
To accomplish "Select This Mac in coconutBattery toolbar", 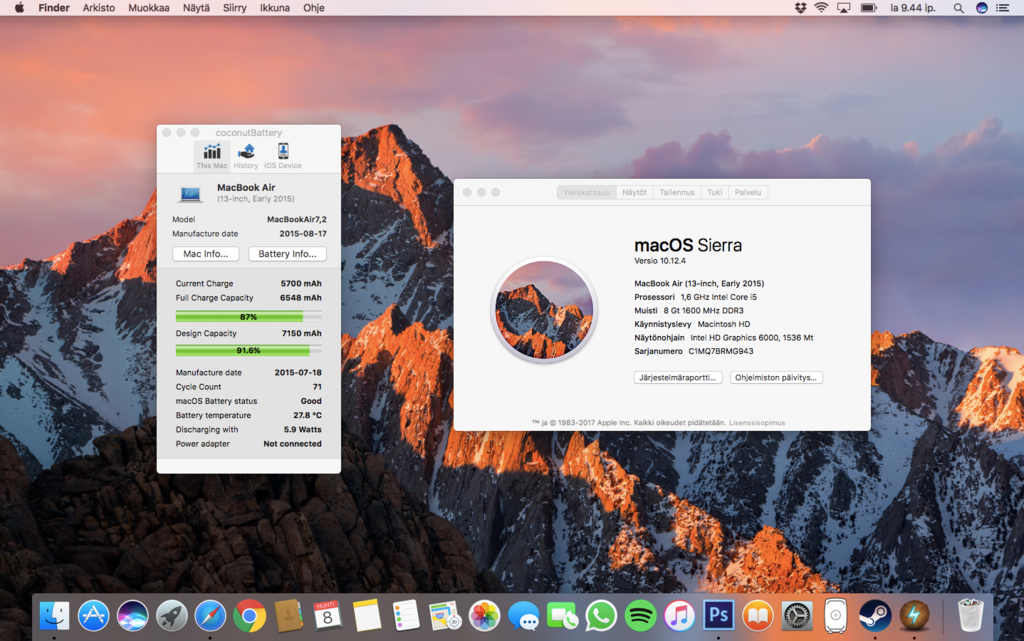I will pos(212,157).
